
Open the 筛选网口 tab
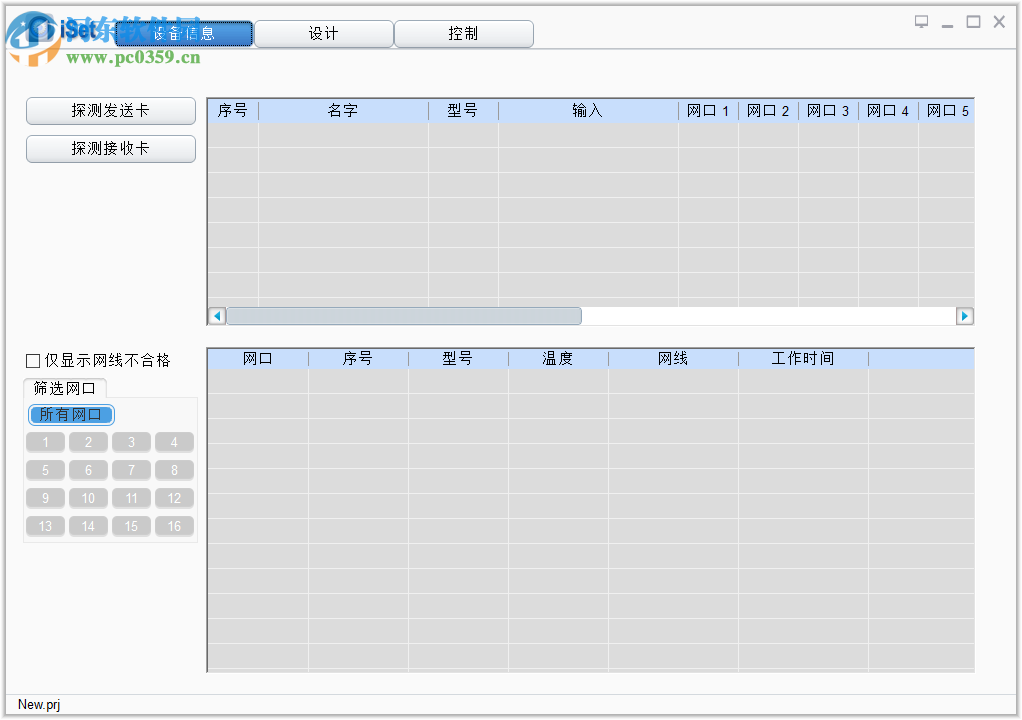[x=64, y=388]
